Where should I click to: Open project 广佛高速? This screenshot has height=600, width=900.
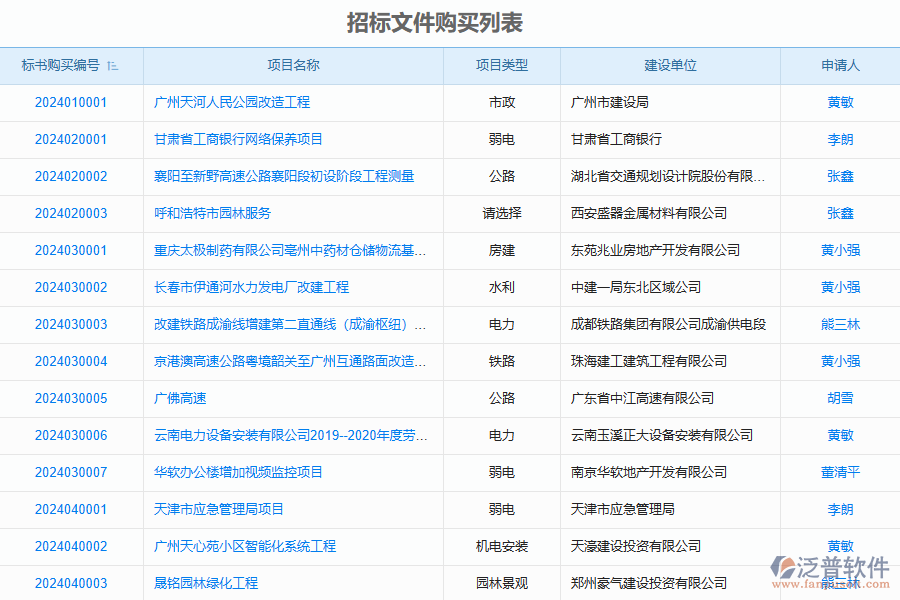pyautogui.click(x=180, y=398)
